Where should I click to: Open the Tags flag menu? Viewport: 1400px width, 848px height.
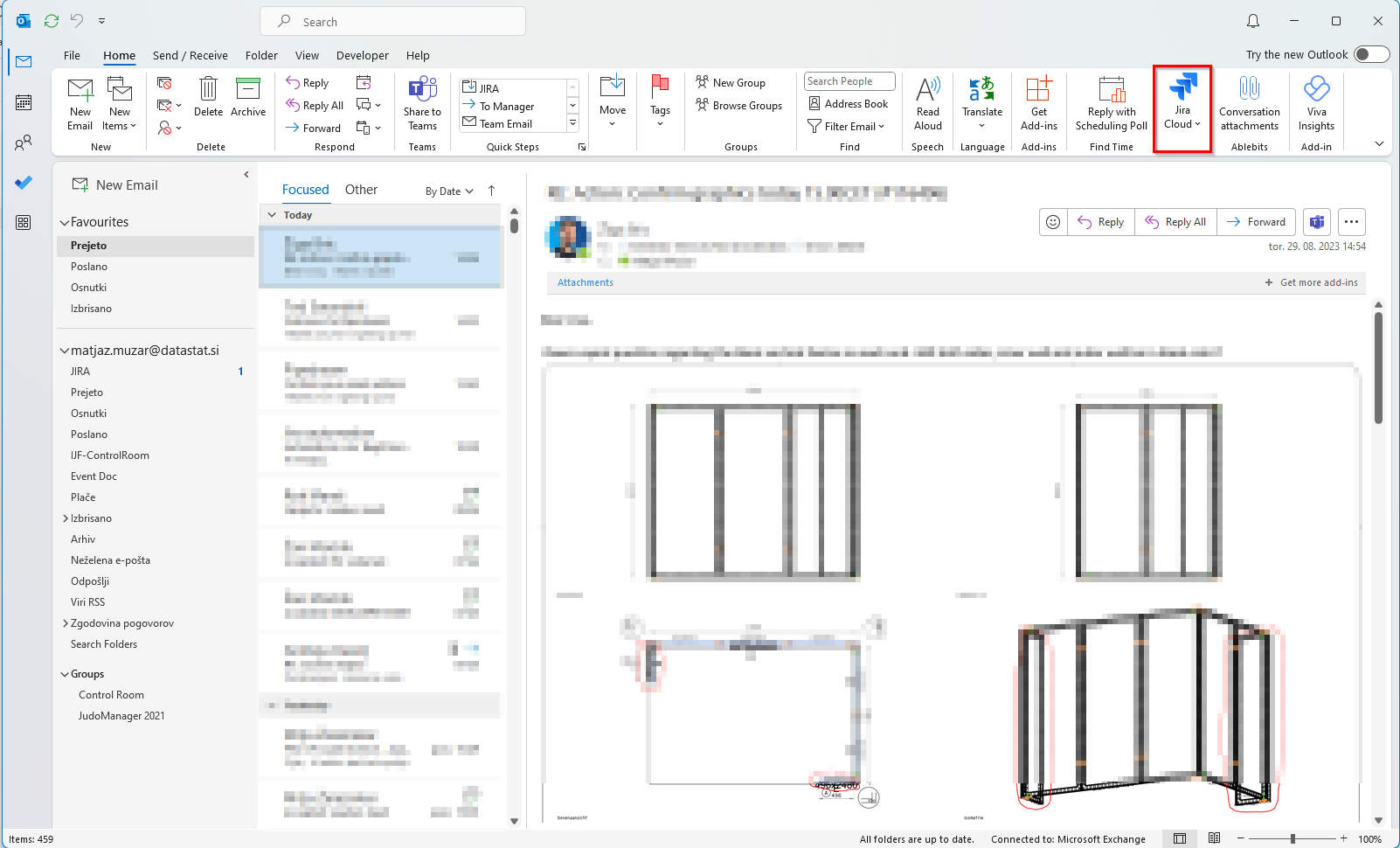(660, 101)
